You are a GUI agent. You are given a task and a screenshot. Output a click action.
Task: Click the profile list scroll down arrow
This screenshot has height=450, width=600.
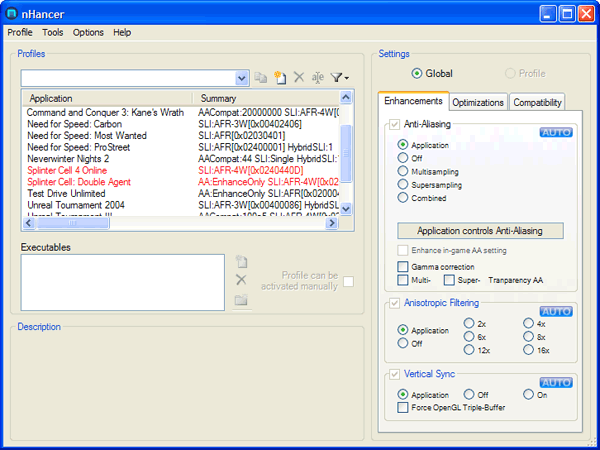[346, 209]
